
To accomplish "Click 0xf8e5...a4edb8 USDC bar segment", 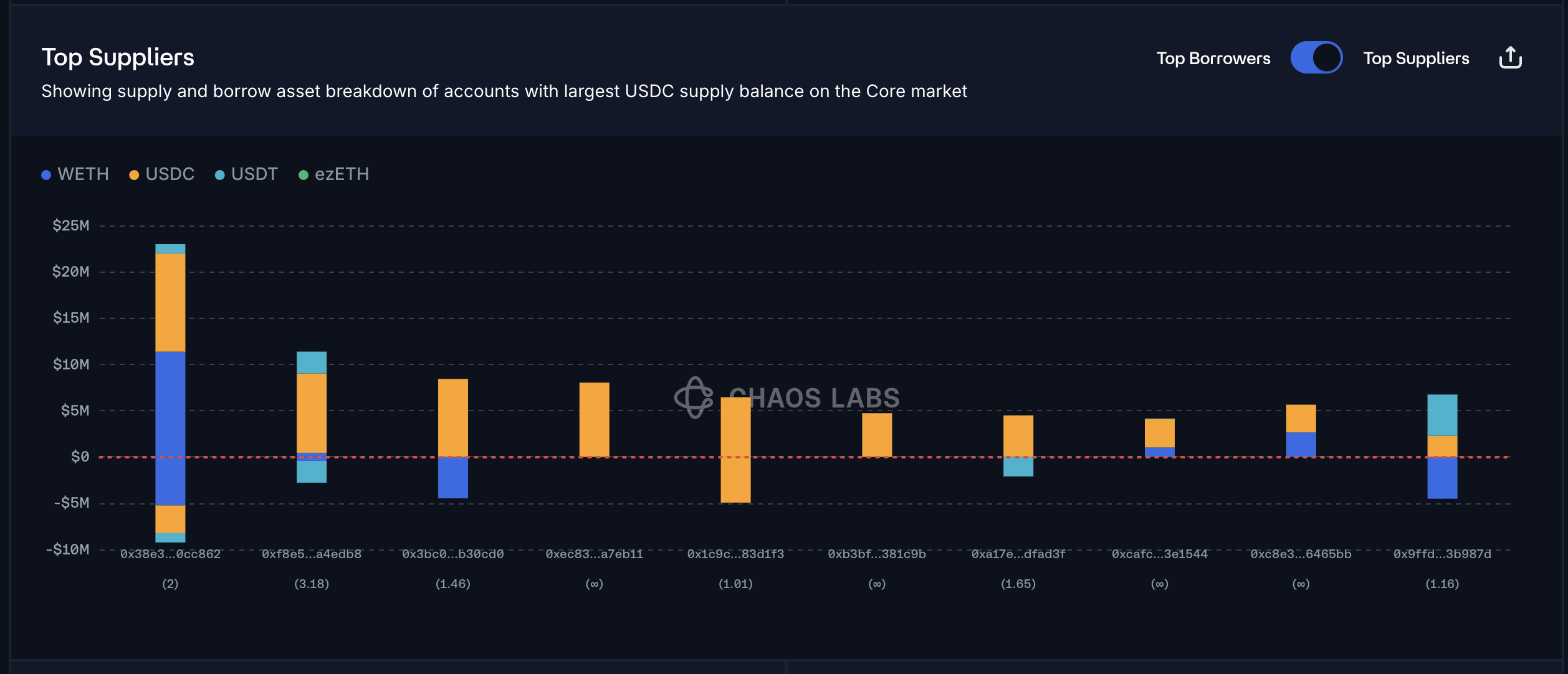I will point(312,412).
